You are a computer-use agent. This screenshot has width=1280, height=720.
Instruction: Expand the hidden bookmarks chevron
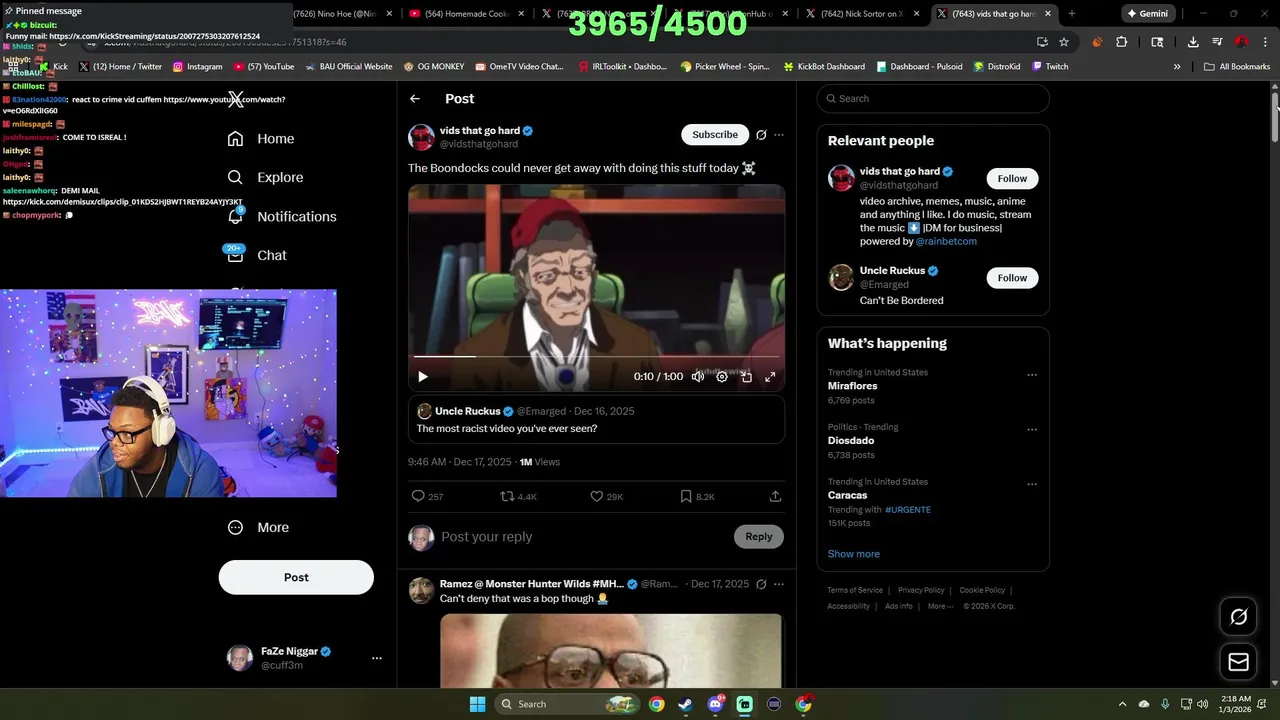[x=1177, y=67]
